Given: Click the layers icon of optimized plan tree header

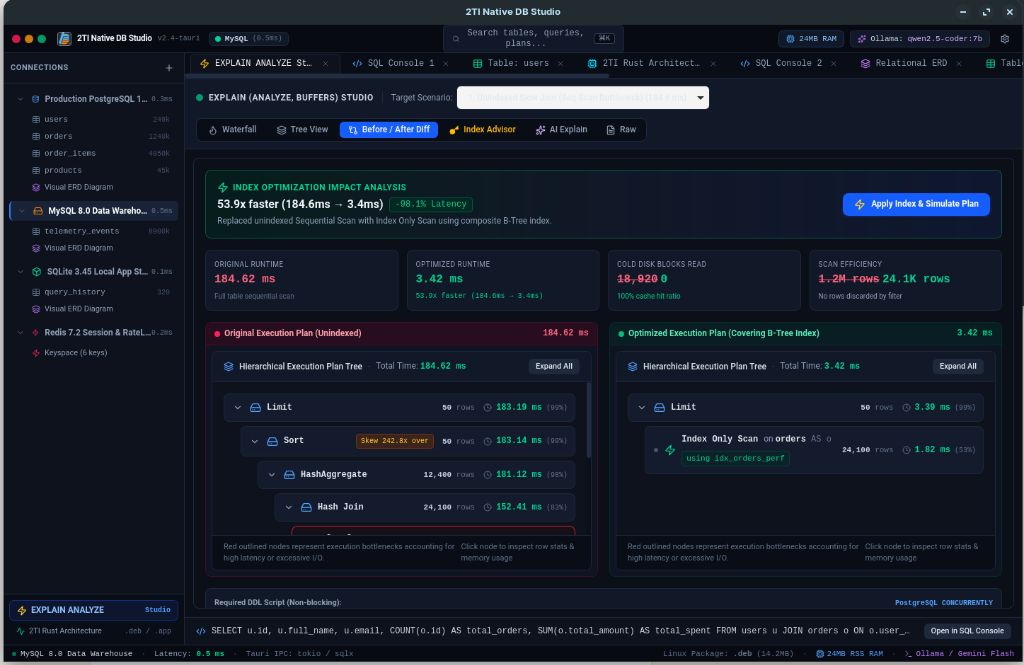Looking at the screenshot, I should coord(632,366).
